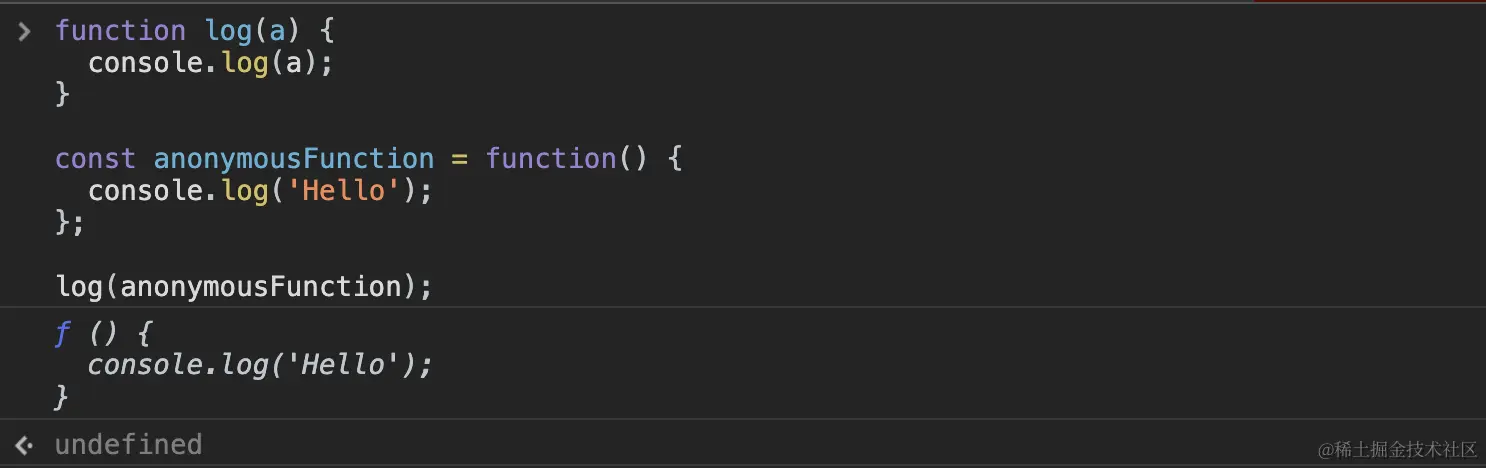The image size is (1486, 468).
Task: Select the undefined return value
Action: 128,445
